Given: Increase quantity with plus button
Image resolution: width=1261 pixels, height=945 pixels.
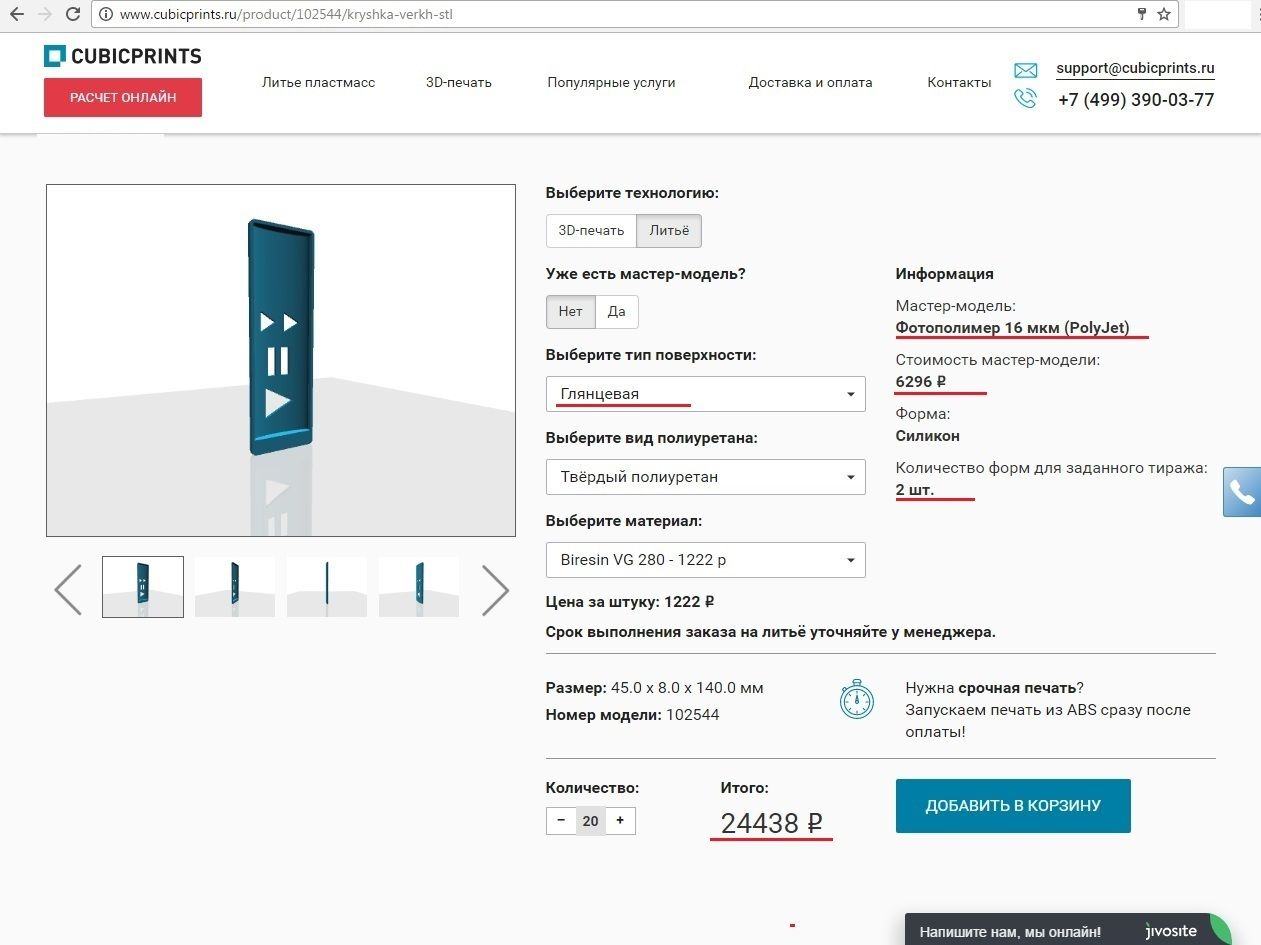Looking at the screenshot, I should pyautogui.click(x=620, y=821).
